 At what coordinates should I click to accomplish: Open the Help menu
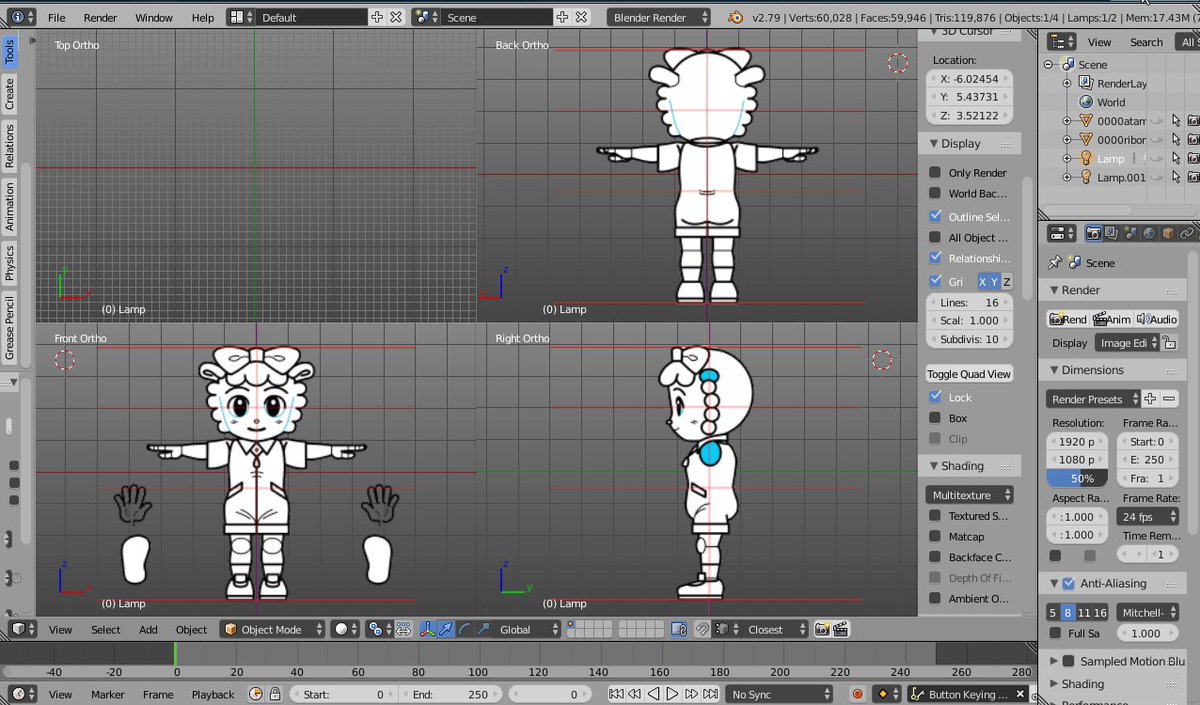pos(202,17)
